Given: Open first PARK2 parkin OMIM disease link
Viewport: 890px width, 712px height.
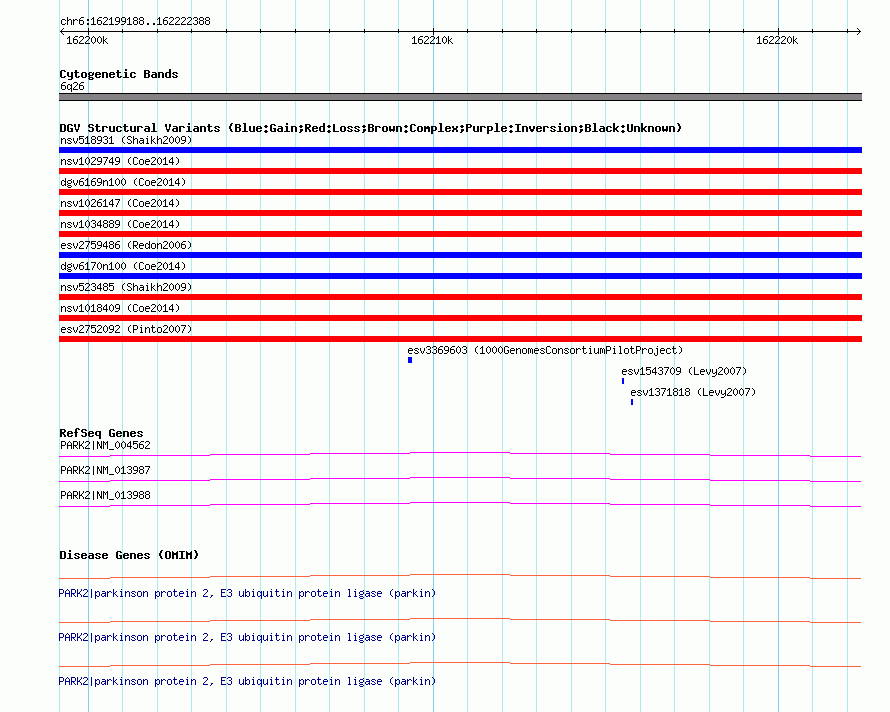Looking at the screenshot, I should [x=247, y=593].
